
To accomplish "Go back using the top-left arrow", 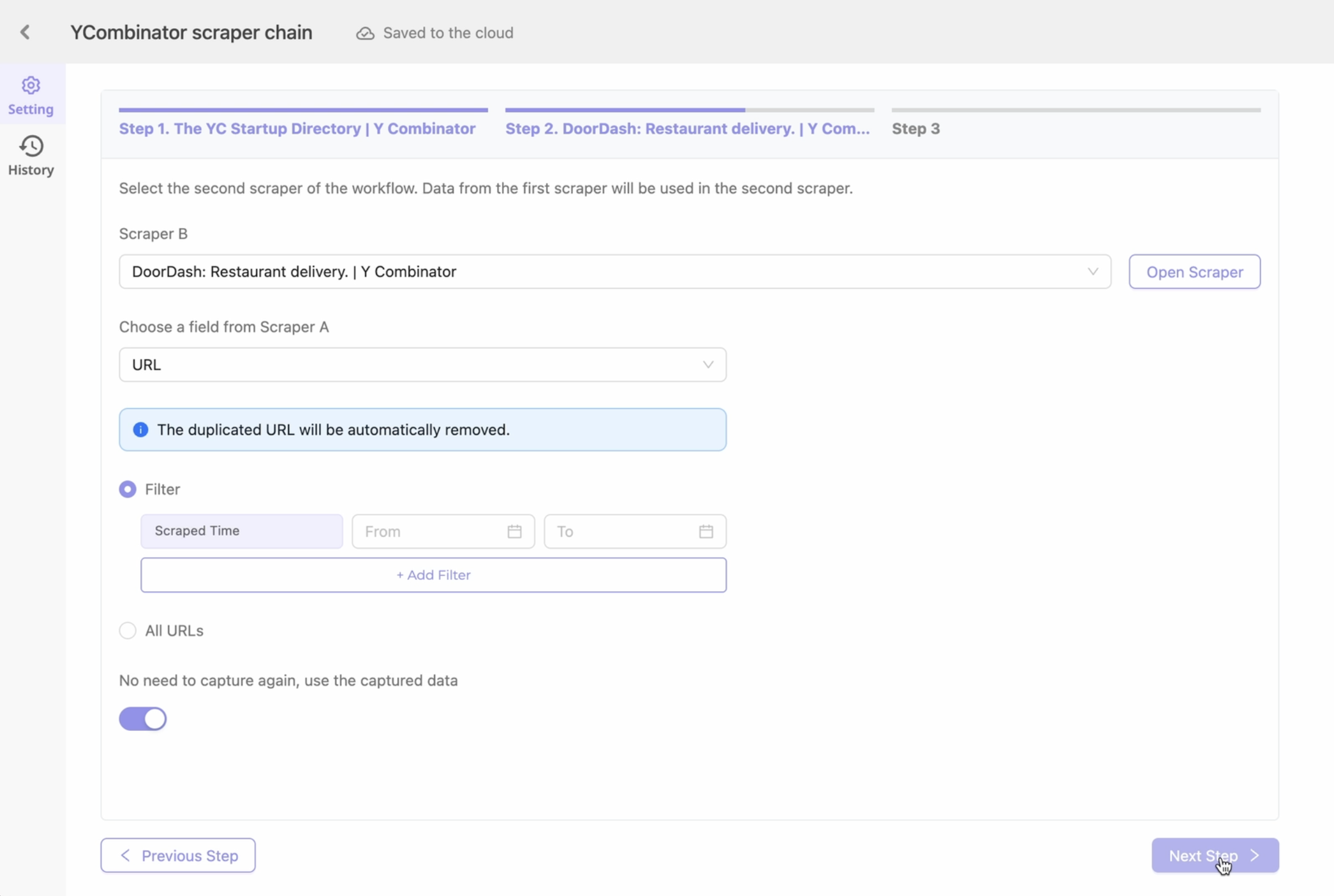I will [25, 32].
